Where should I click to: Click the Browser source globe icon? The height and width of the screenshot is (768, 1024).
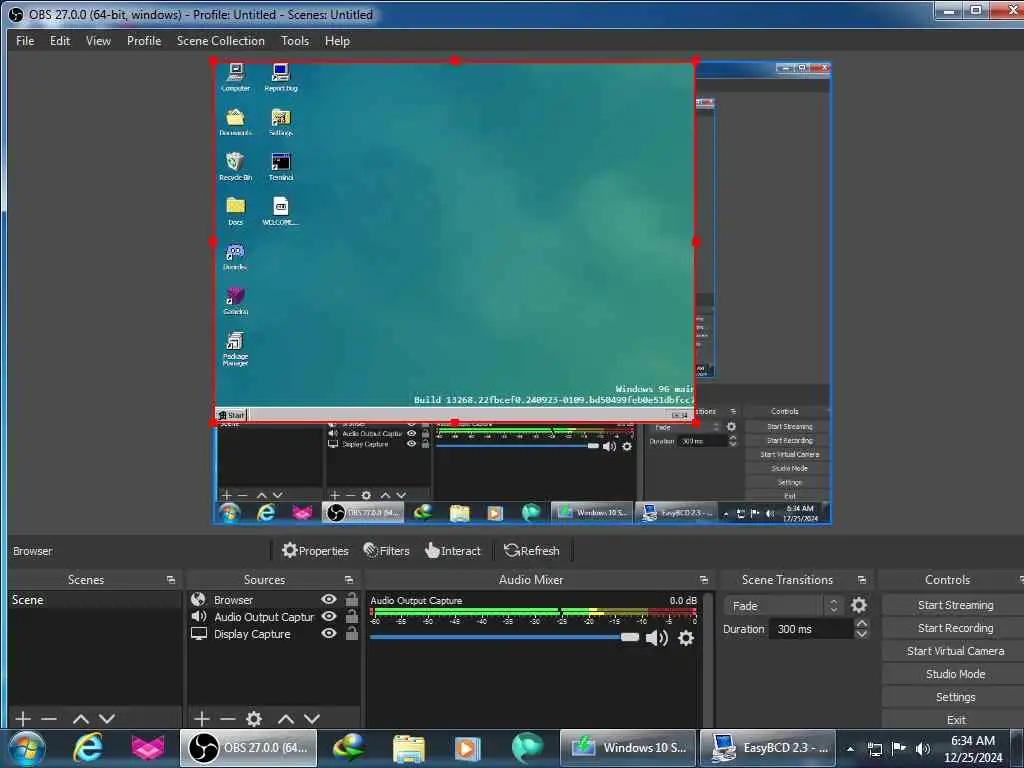198,600
